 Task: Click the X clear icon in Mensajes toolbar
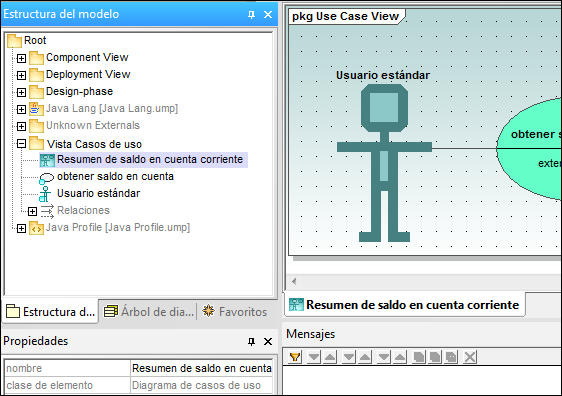470,357
